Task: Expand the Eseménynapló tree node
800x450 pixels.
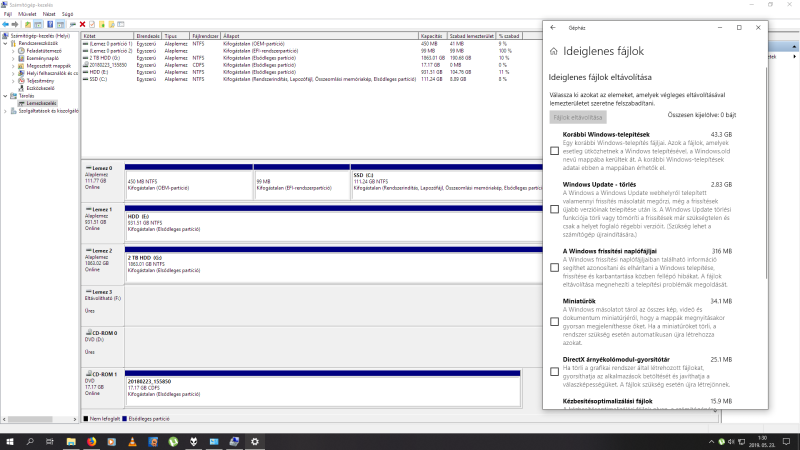Action: point(13,59)
